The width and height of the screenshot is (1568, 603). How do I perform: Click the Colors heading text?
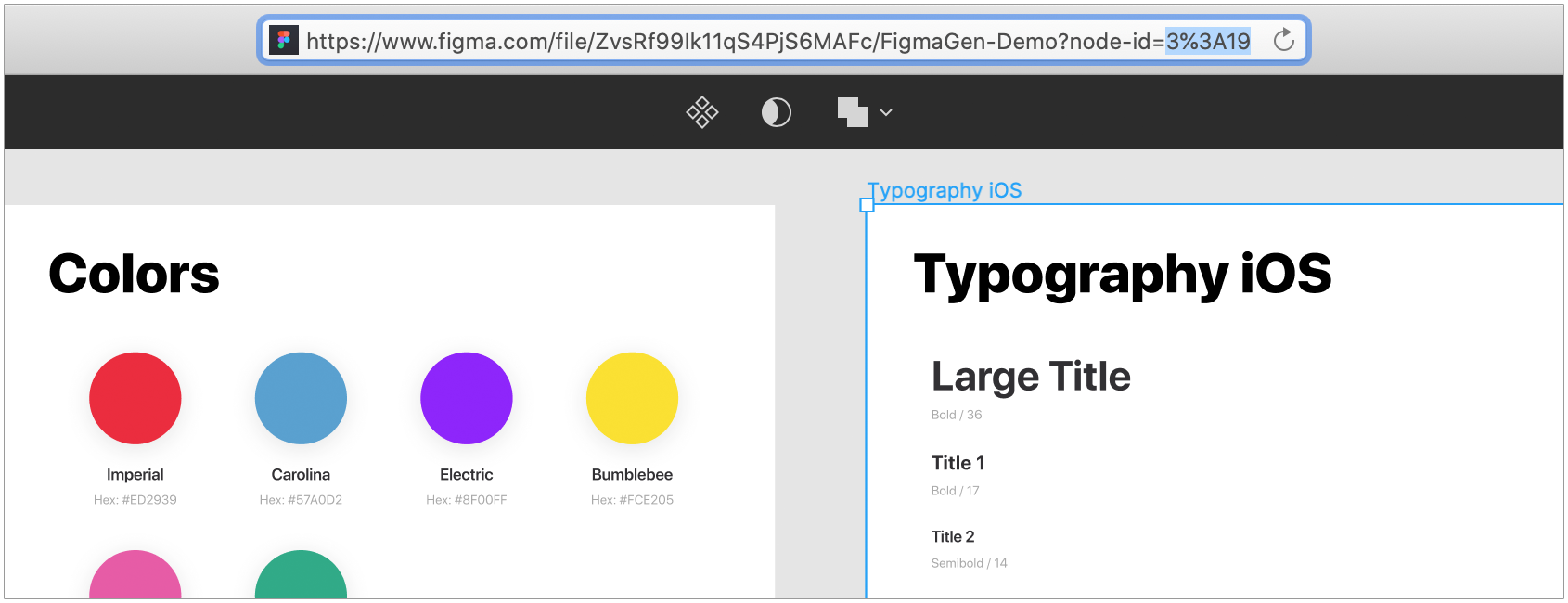[134, 275]
